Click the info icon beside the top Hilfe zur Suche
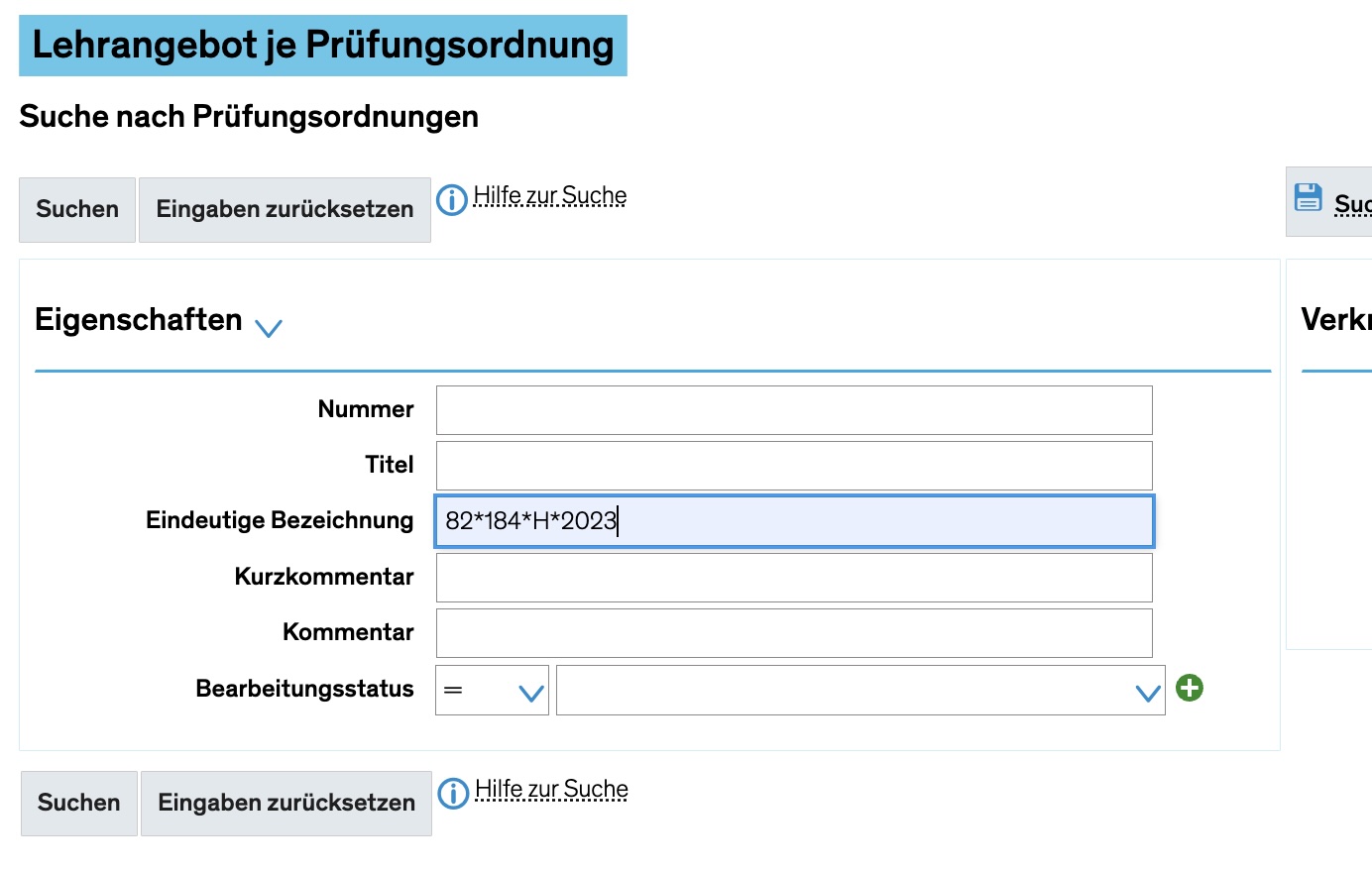The width and height of the screenshot is (1372, 872). (452, 200)
